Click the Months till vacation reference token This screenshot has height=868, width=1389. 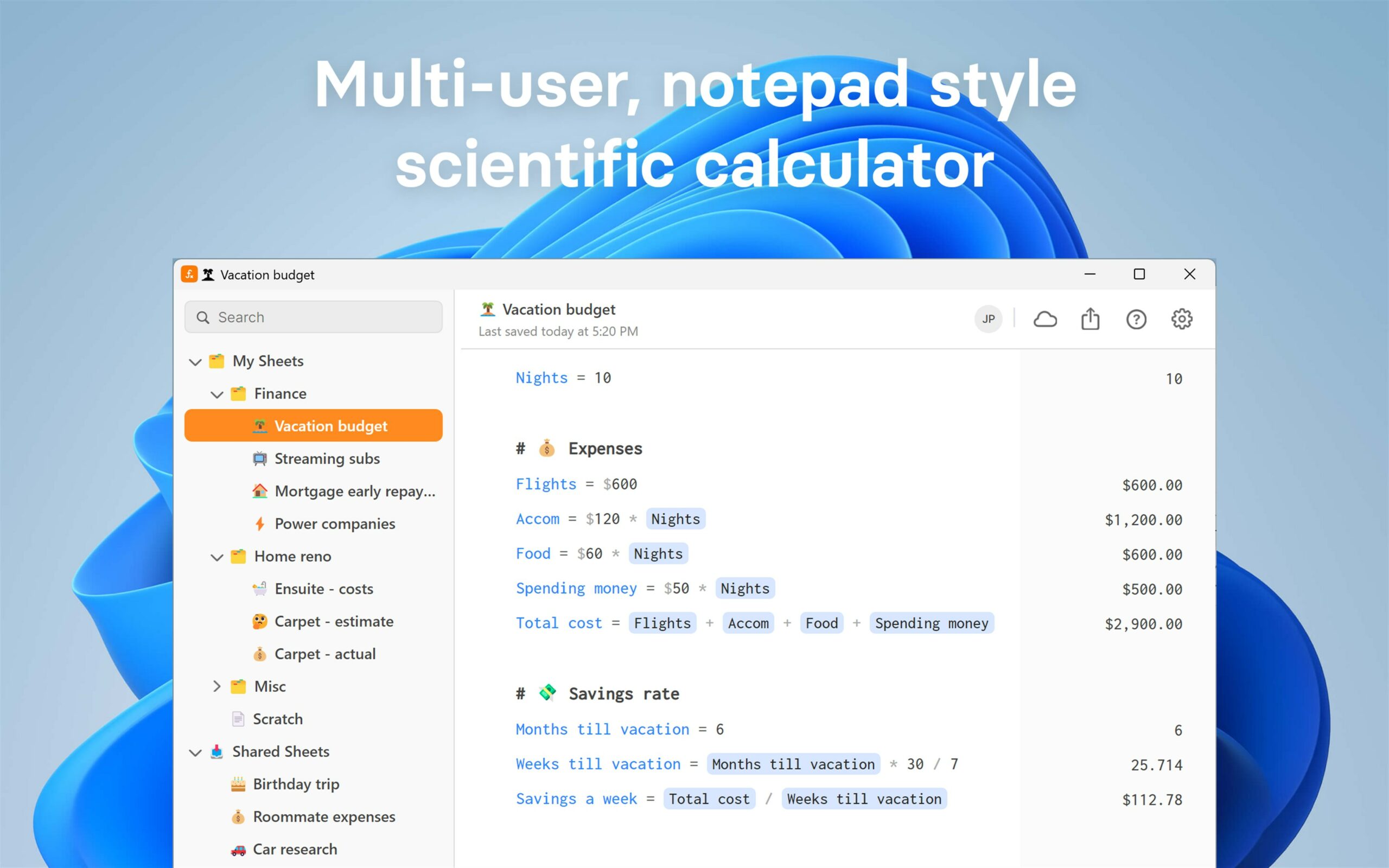[x=793, y=764]
